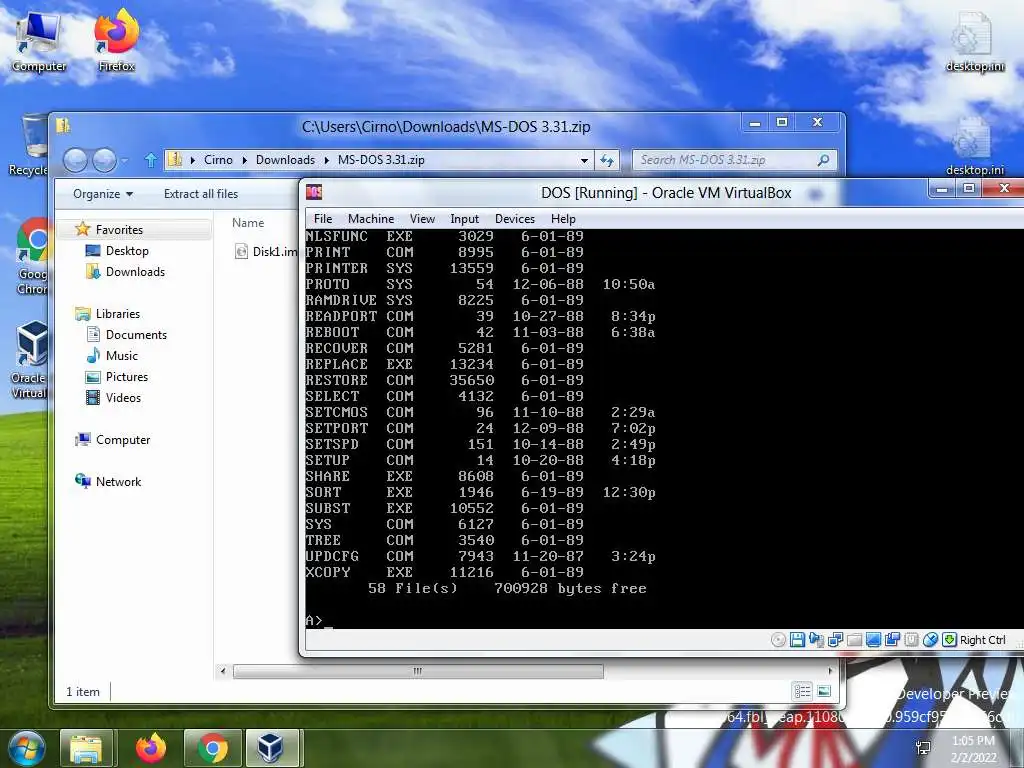
Task: Select the Google Chrome desktop shortcut
Action: click(x=31, y=257)
